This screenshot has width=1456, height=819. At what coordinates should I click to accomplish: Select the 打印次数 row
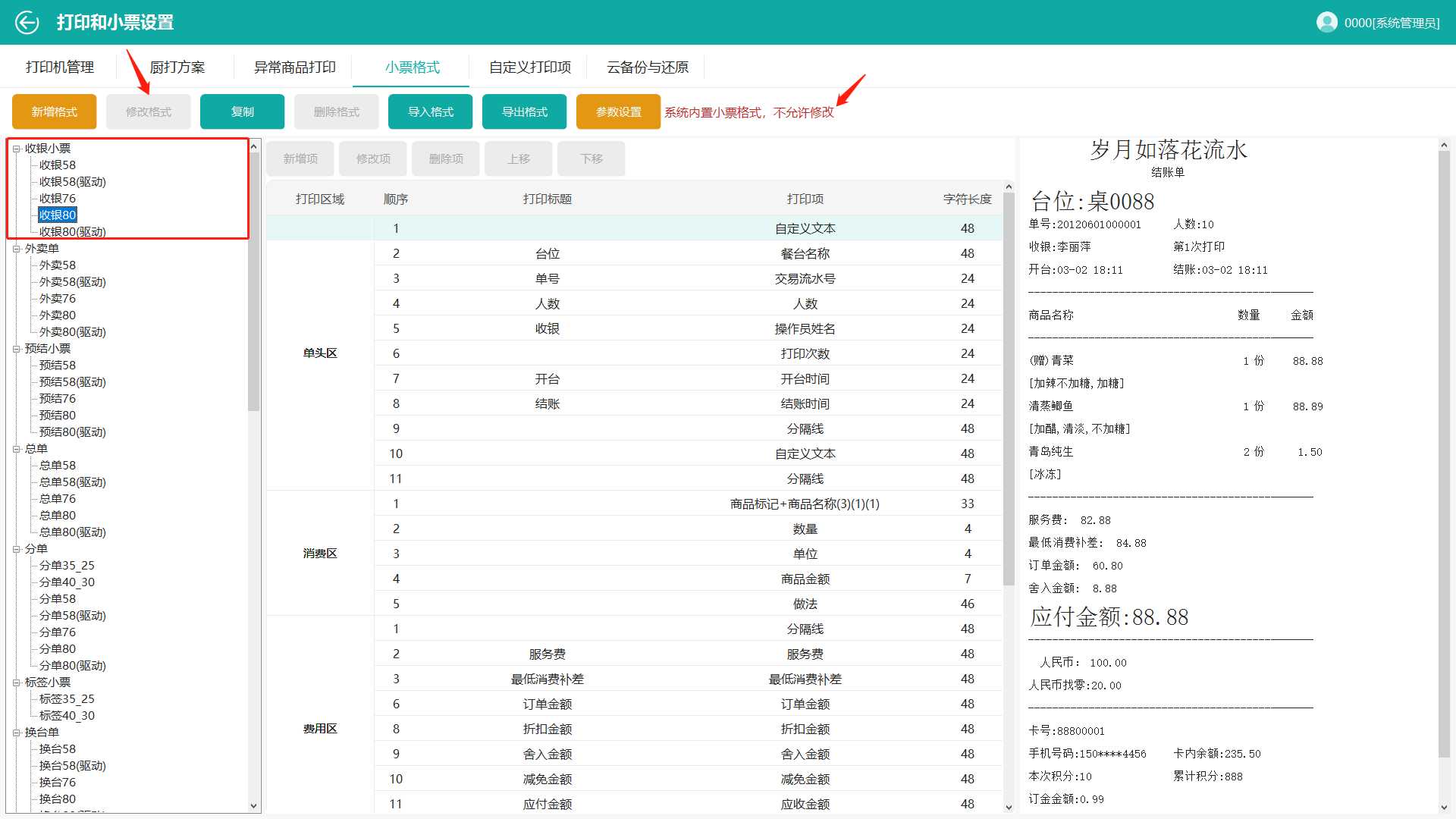[688, 353]
